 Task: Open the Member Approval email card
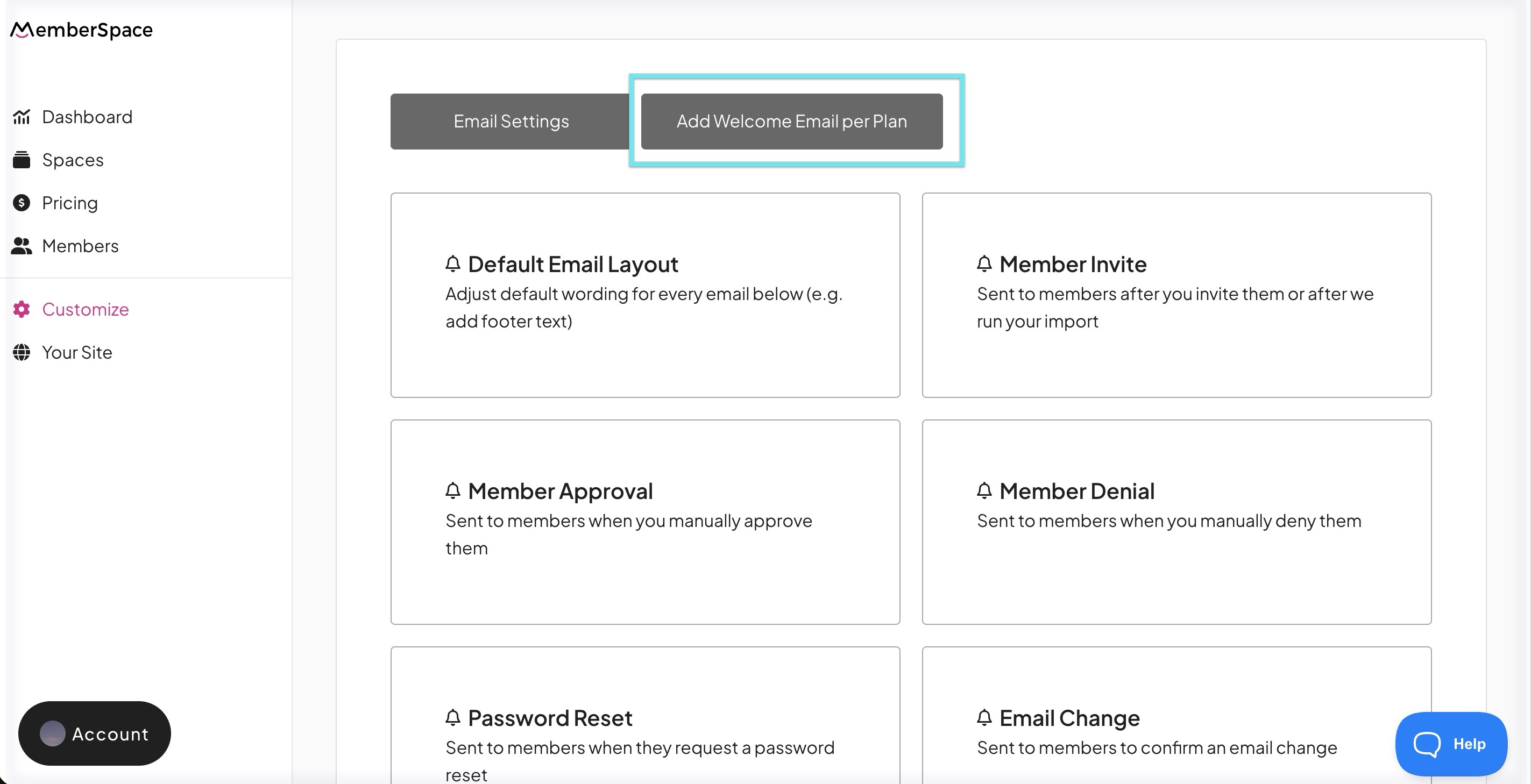pyautogui.click(x=645, y=522)
